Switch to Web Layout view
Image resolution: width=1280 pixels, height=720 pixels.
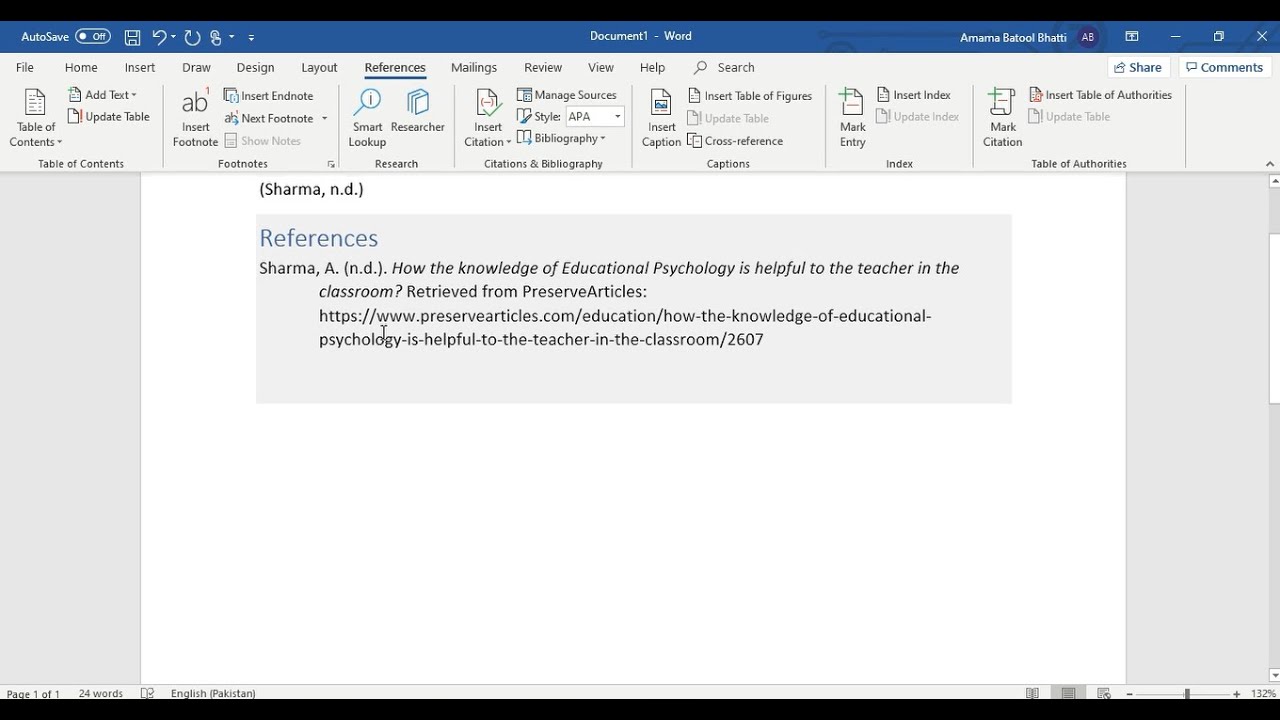point(1104,694)
